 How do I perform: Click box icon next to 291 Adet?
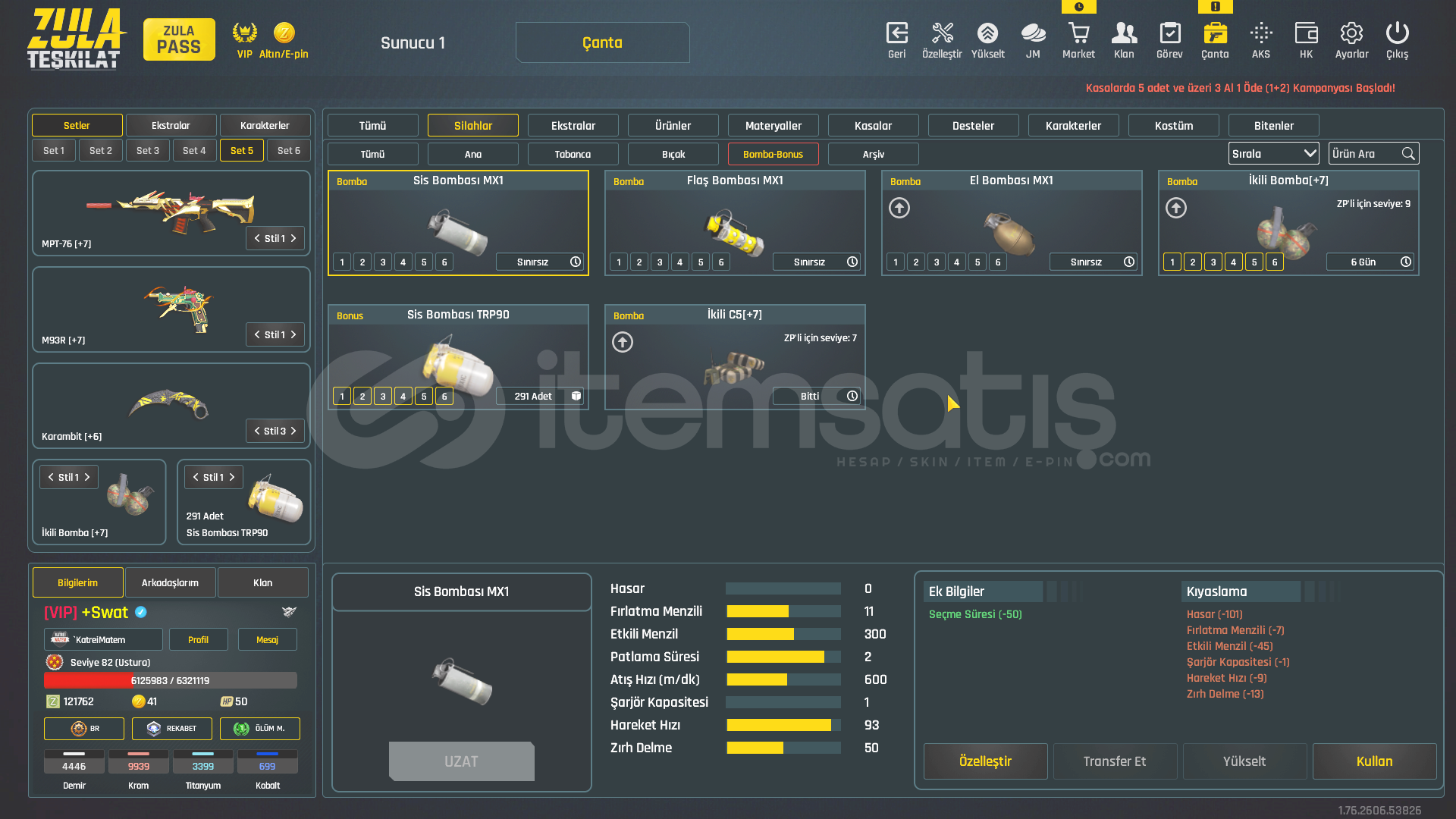click(576, 396)
